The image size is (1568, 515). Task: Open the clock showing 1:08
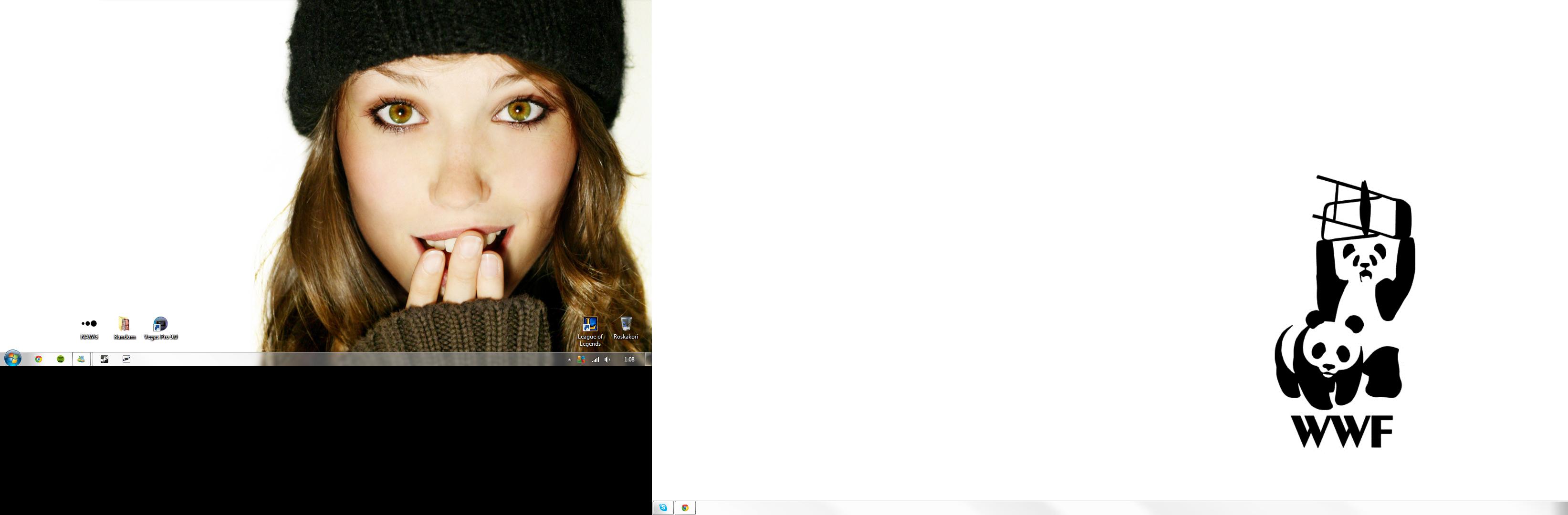(629, 360)
